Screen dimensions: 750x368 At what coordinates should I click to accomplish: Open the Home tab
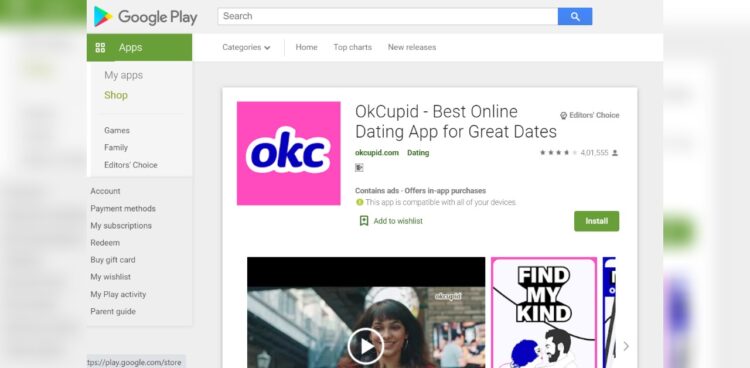(x=307, y=47)
